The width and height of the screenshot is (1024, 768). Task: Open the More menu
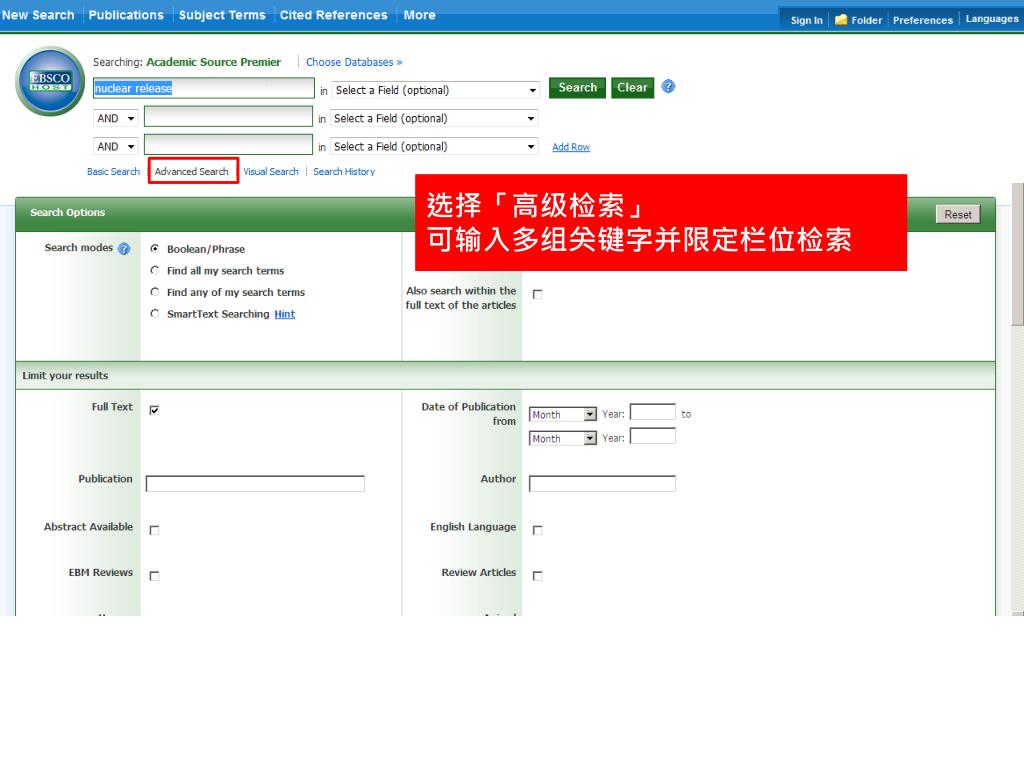(x=419, y=15)
